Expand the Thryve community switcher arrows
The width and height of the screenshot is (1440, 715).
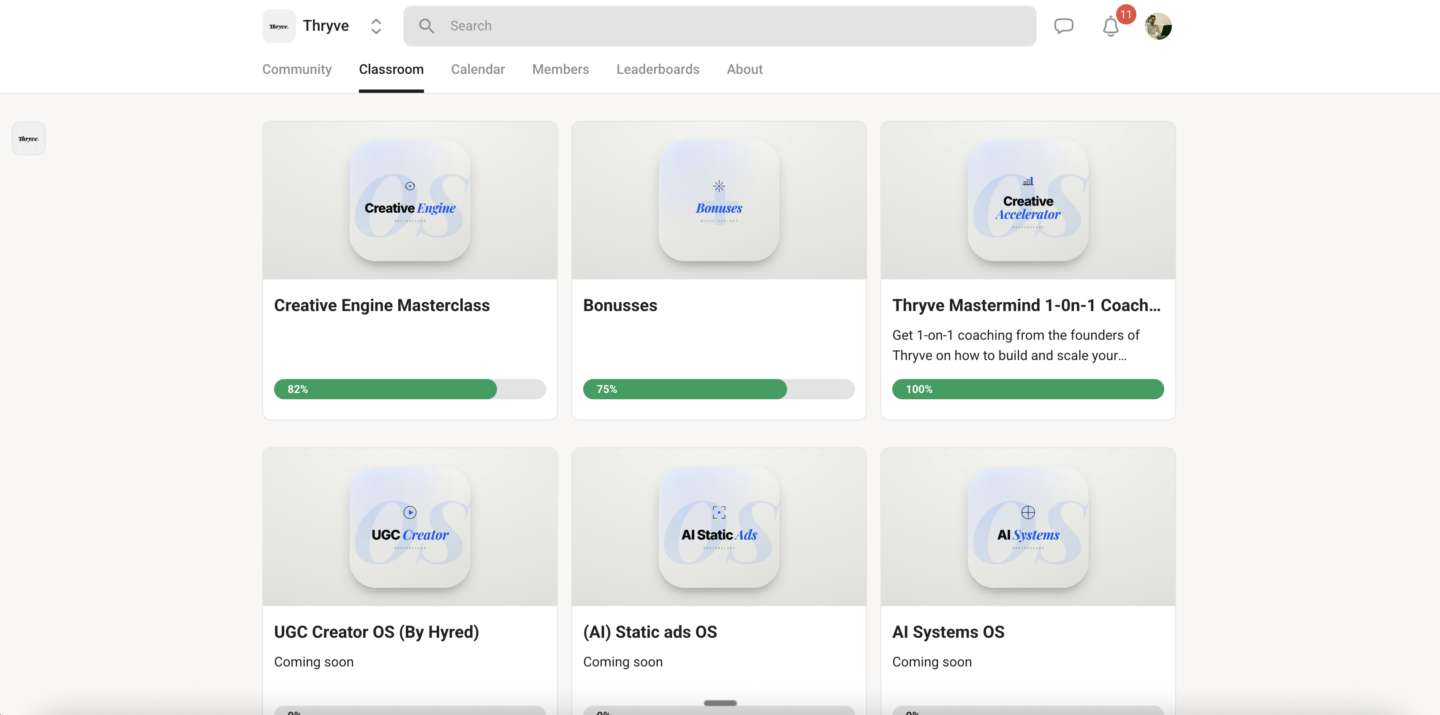click(x=376, y=26)
